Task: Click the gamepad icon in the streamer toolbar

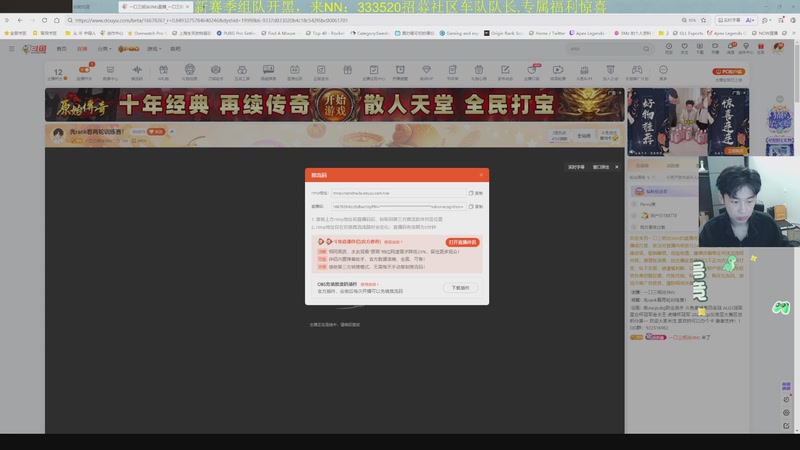Action: point(637,72)
